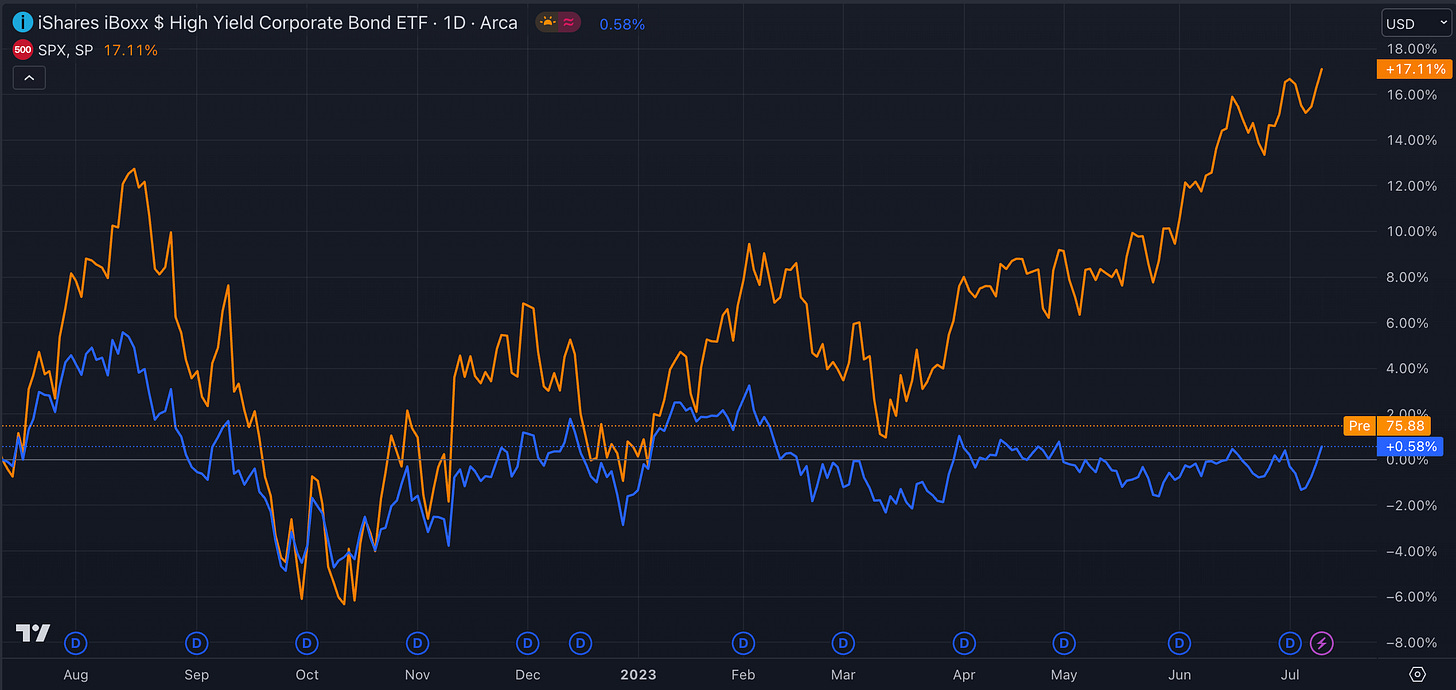1456x690 pixels.
Task: Click dividend D marker above Mar label
Action: (845, 642)
